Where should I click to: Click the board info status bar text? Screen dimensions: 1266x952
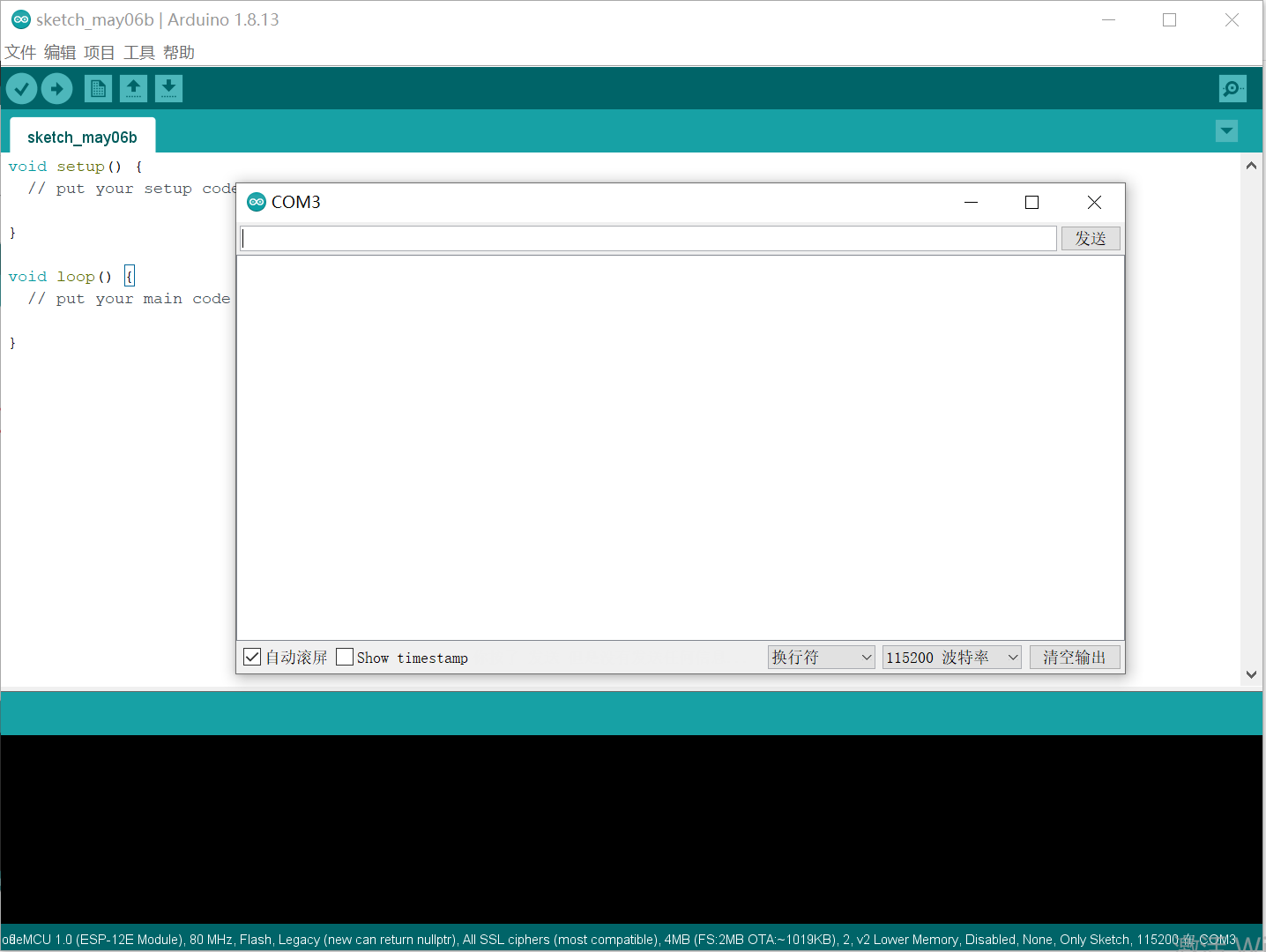tap(619, 940)
